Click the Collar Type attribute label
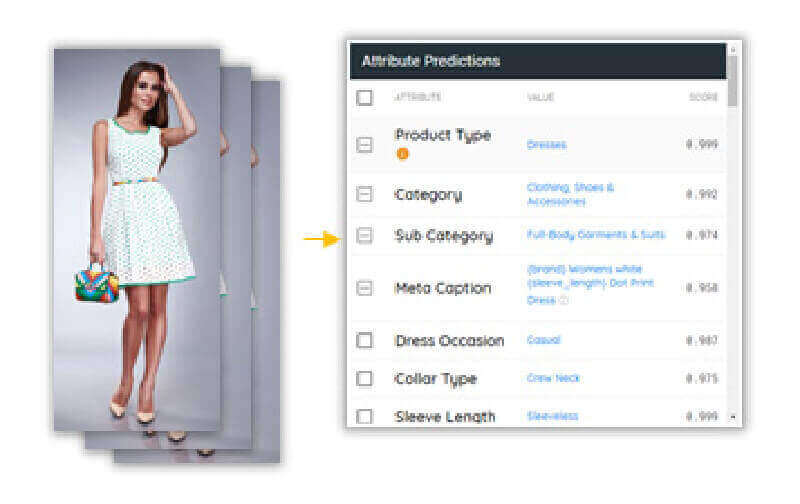The height and width of the screenshot is (504, 800). pos(435,379)
